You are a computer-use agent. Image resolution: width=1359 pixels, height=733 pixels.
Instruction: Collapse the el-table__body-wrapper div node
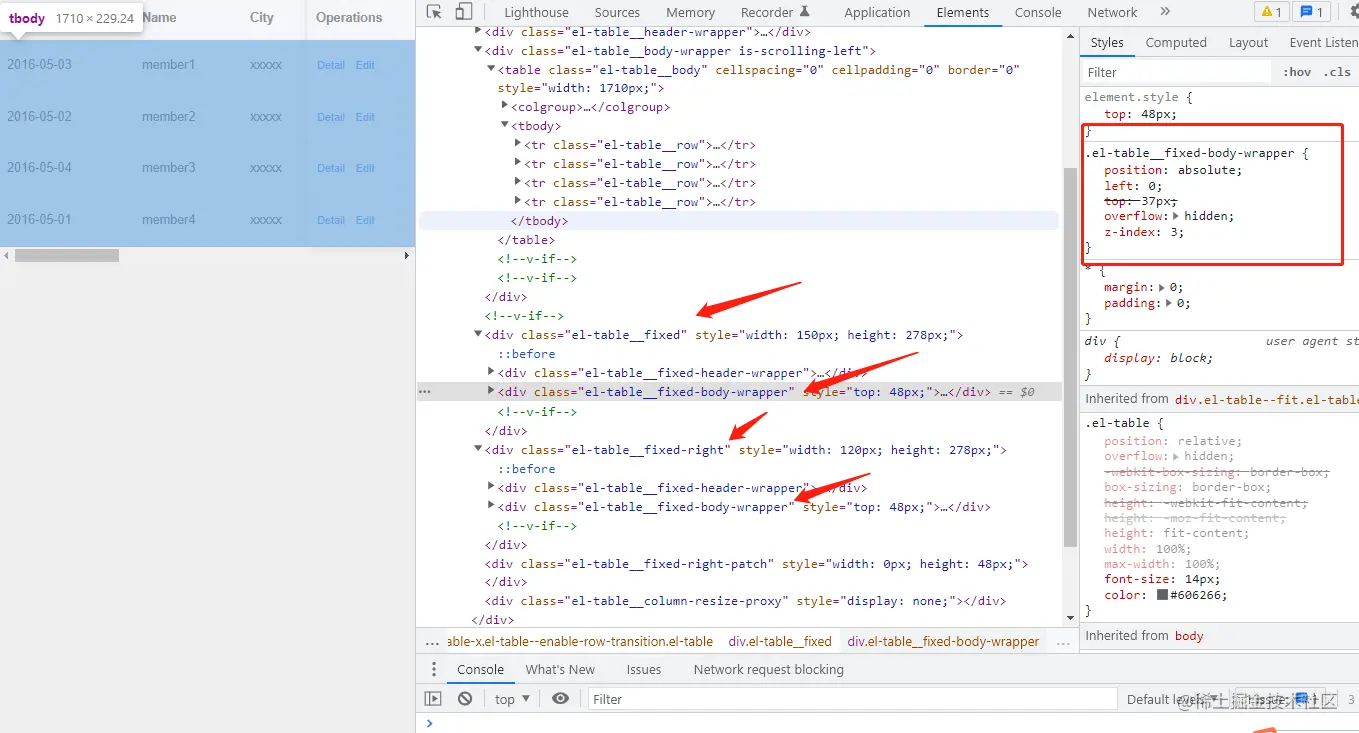coord(478,50)
